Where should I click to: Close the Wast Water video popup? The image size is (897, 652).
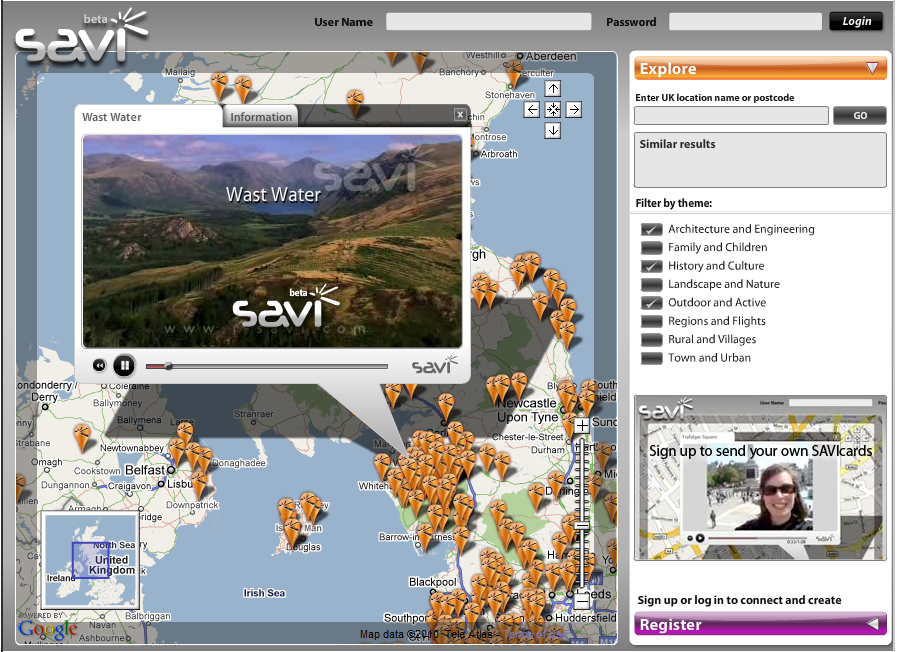459,114
